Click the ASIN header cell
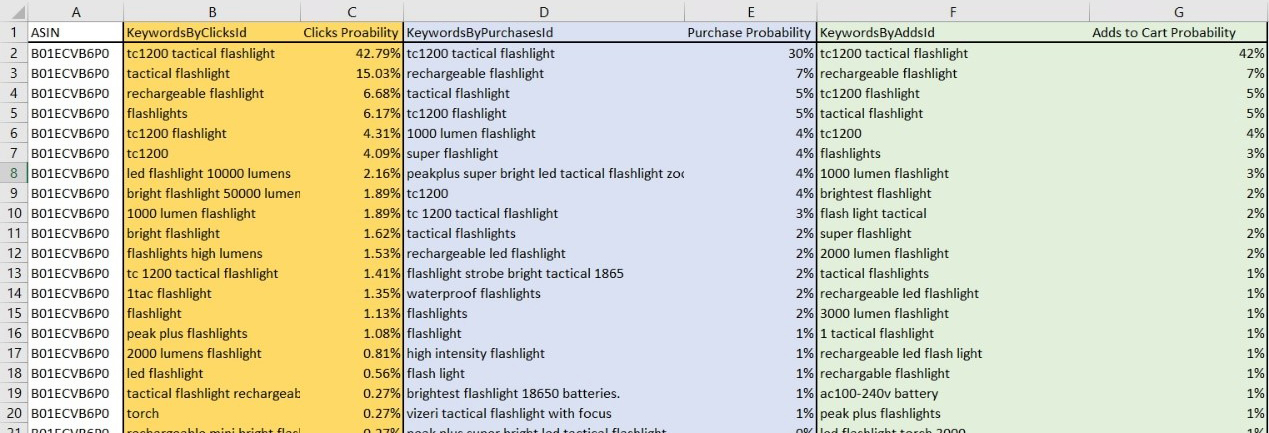1269x433 pixels. coord(76,32)
